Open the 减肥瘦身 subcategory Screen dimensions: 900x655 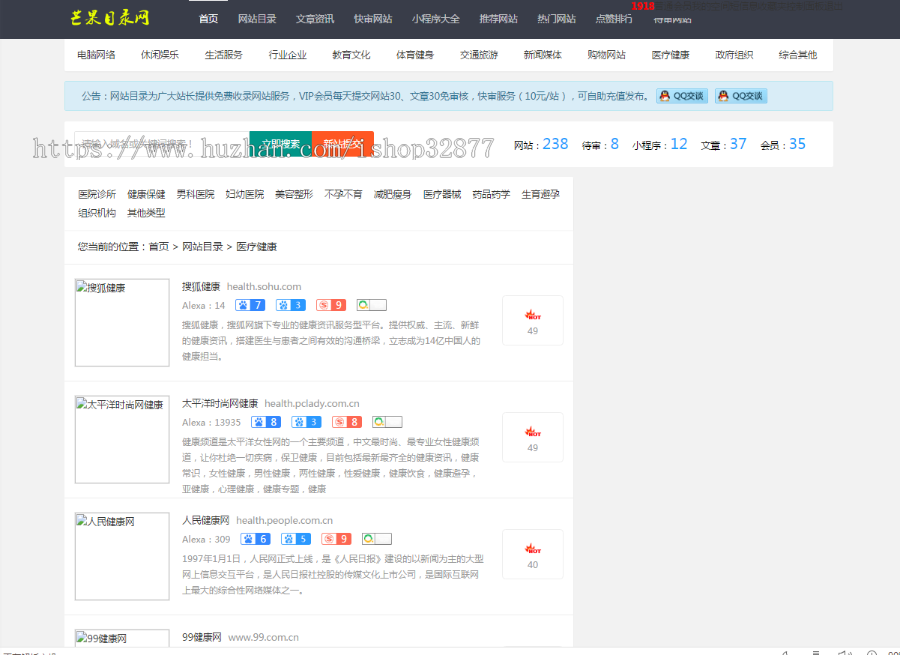tap(393, 195)
